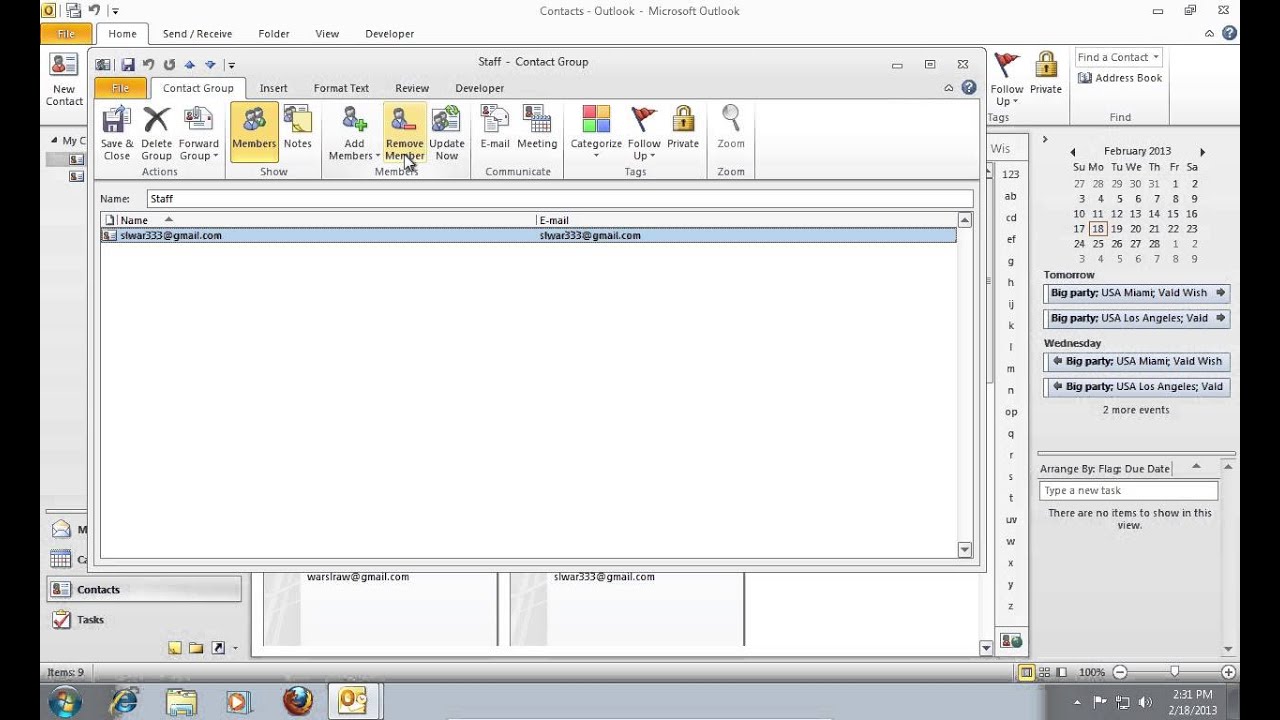Switch to the Insert ribbon tab
Image resolution: width=1280 pixels, height=720 pixels.
point(273,88)
